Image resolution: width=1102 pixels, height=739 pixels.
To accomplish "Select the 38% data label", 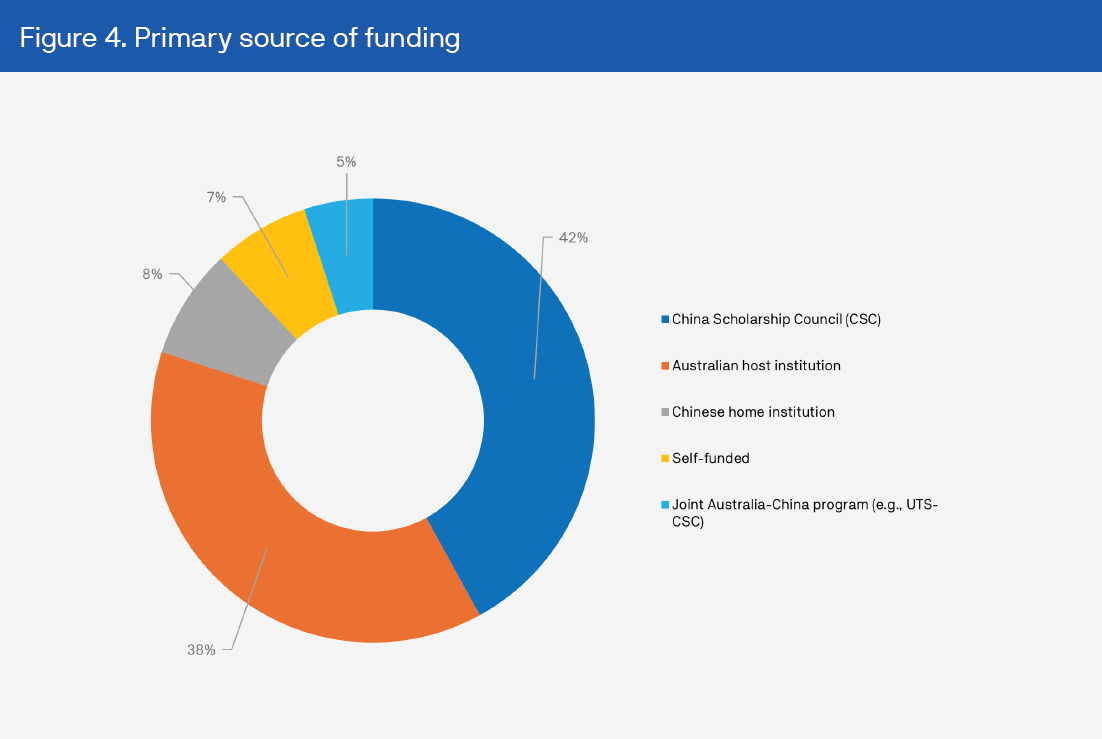I will click(201, 650).
